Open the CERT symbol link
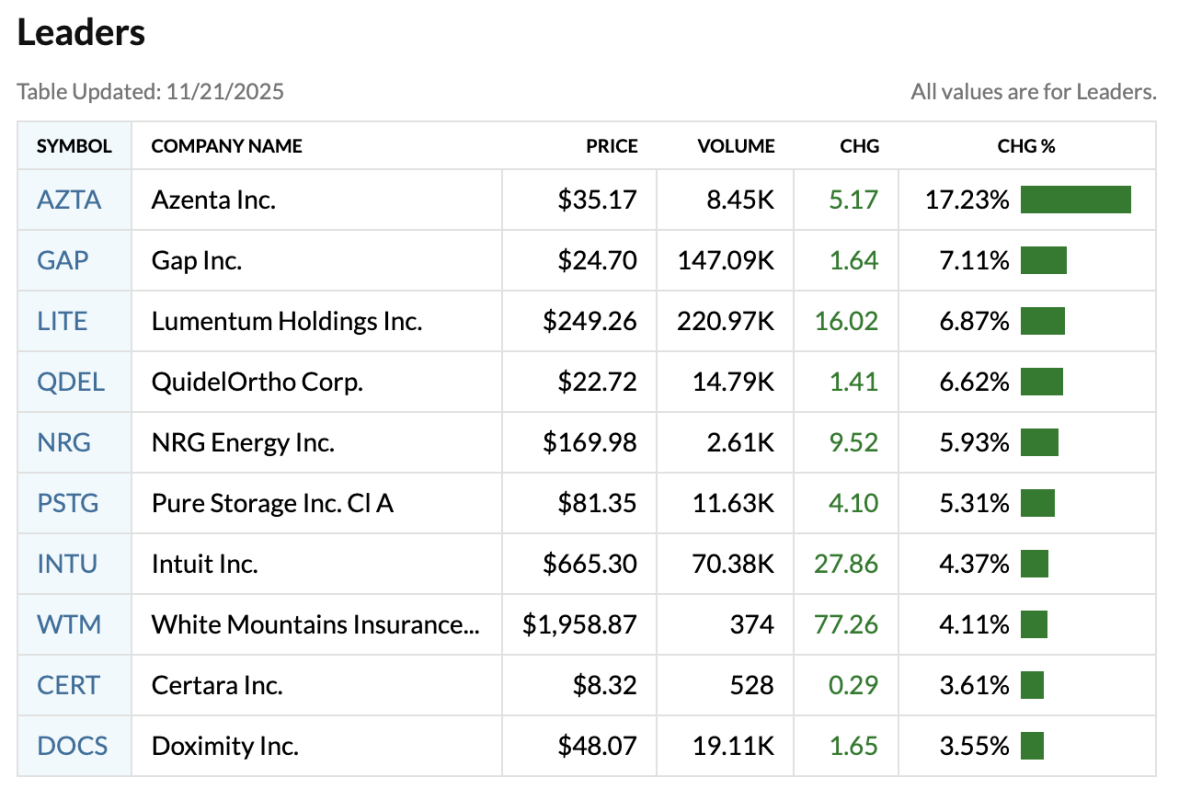1179x800 pixels. (x=68, y=685)
